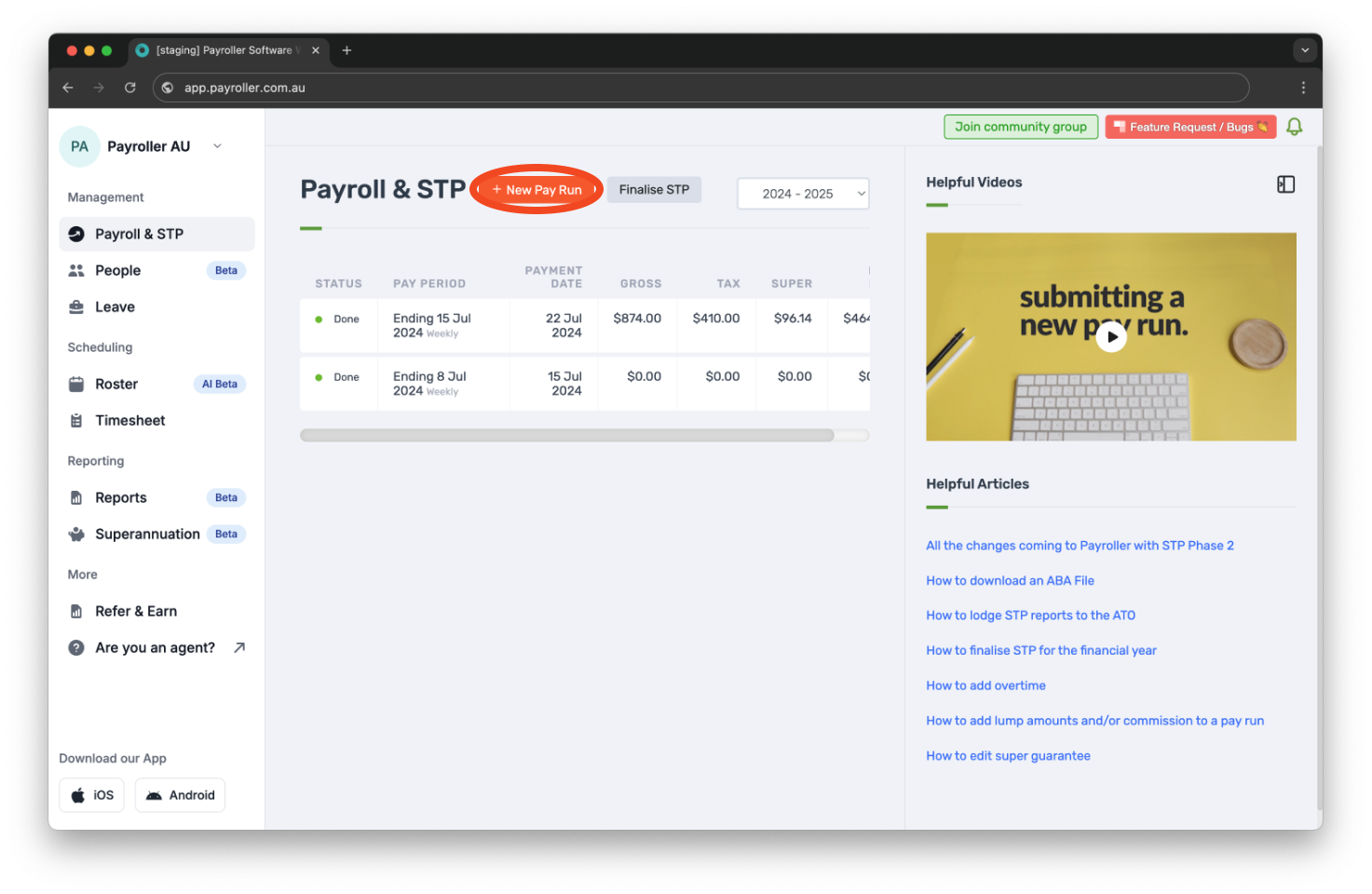Screen dimensions: 1372x894
Task: Select the Superannuation section
Action: coord(147,534)
